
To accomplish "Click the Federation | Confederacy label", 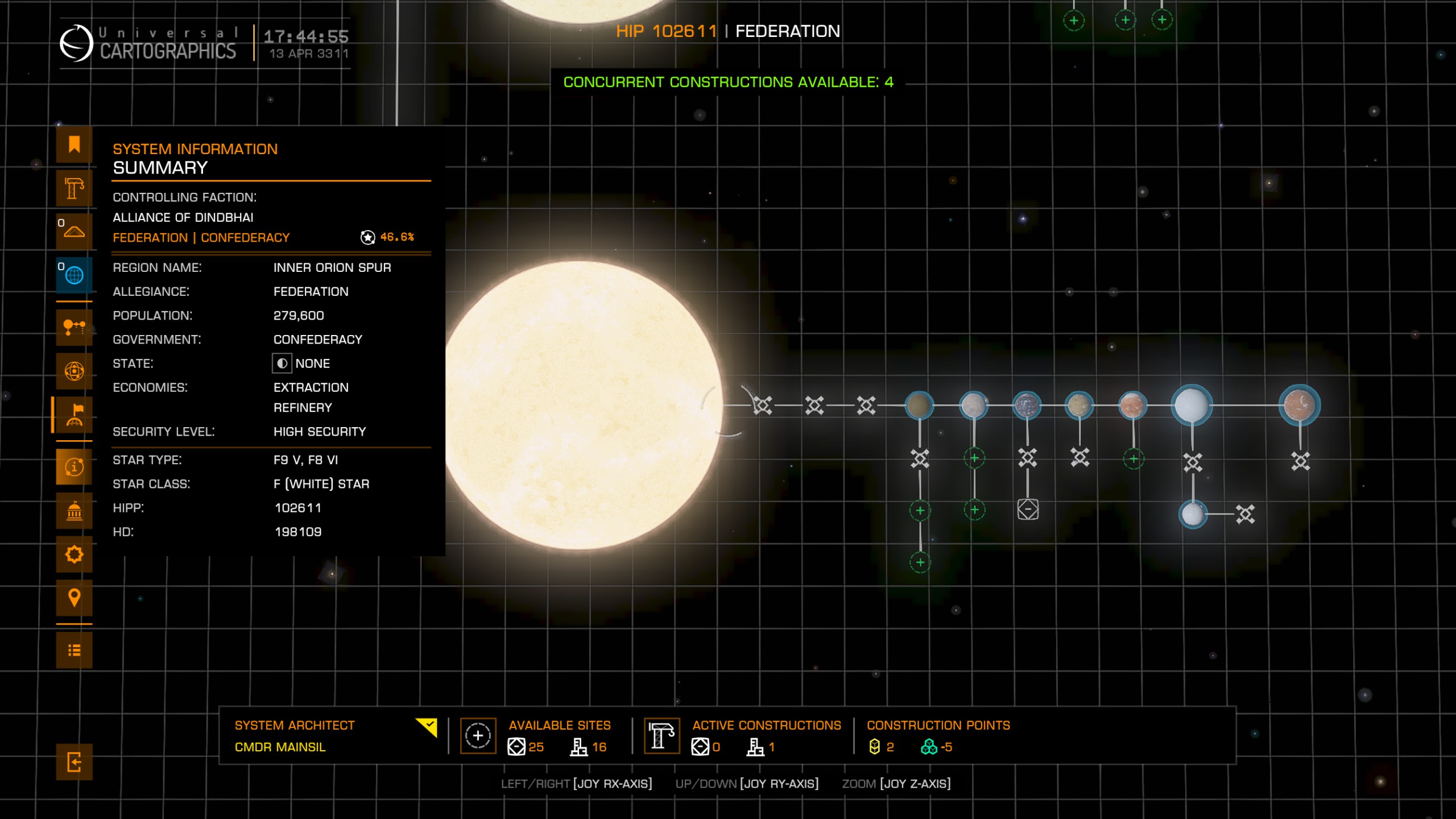I will pos(201,238).
